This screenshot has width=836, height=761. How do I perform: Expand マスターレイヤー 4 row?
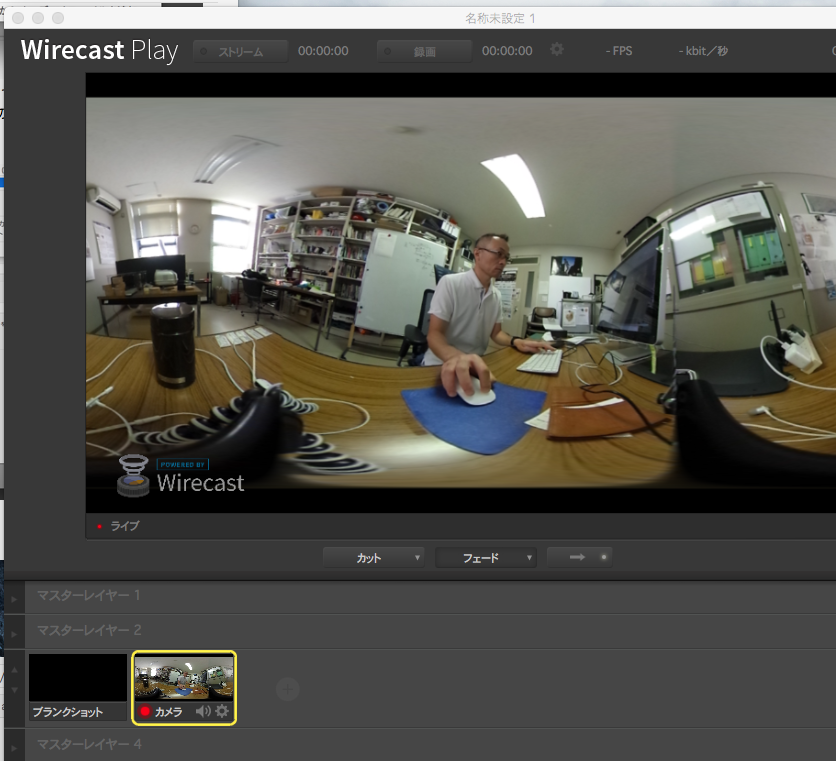(x=14, y=748)
